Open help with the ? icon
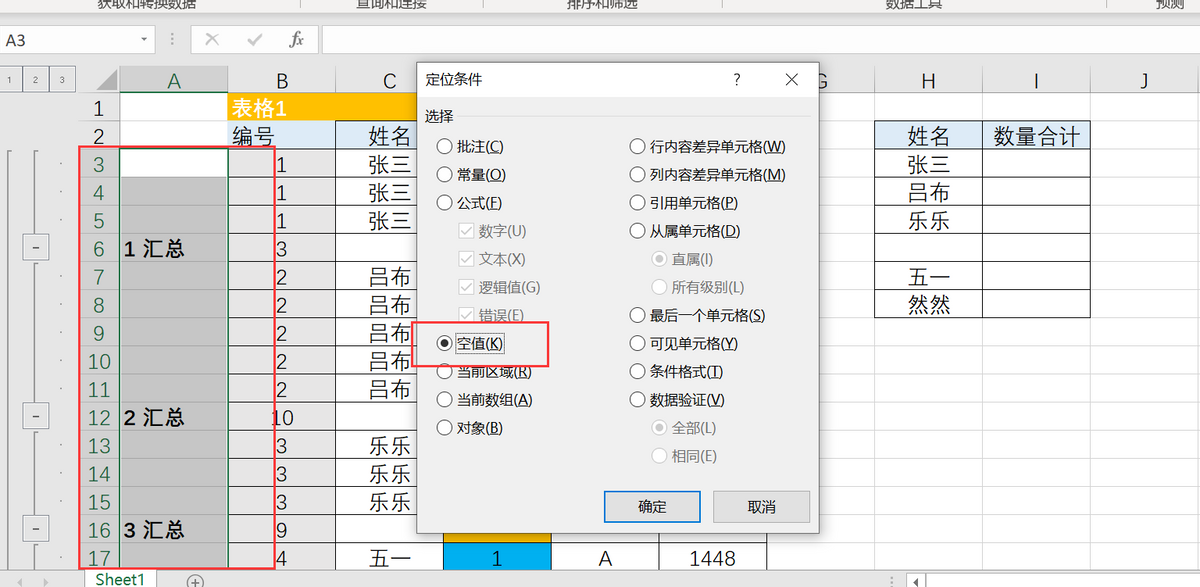The height and width of the screenshot is (587, 1200). [737, 79]
